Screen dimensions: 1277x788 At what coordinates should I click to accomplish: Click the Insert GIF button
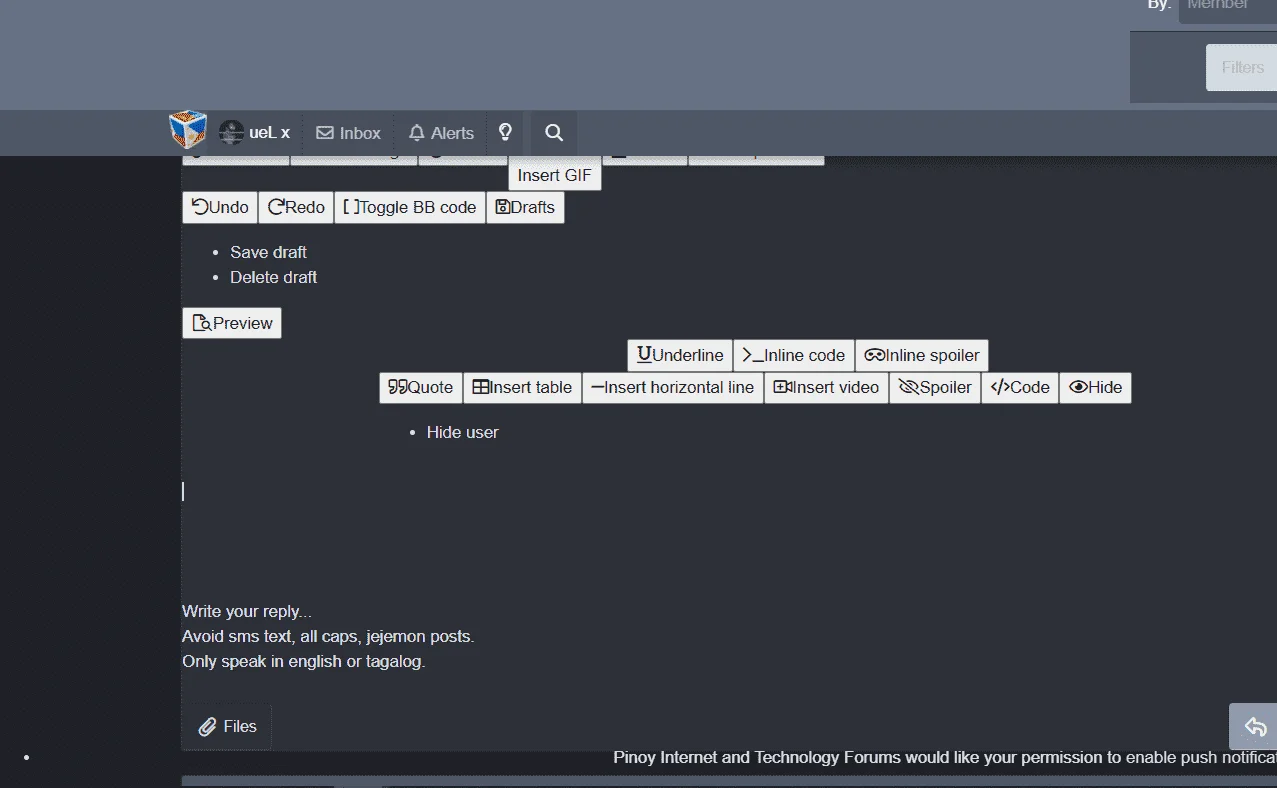(x=555, y=175)
